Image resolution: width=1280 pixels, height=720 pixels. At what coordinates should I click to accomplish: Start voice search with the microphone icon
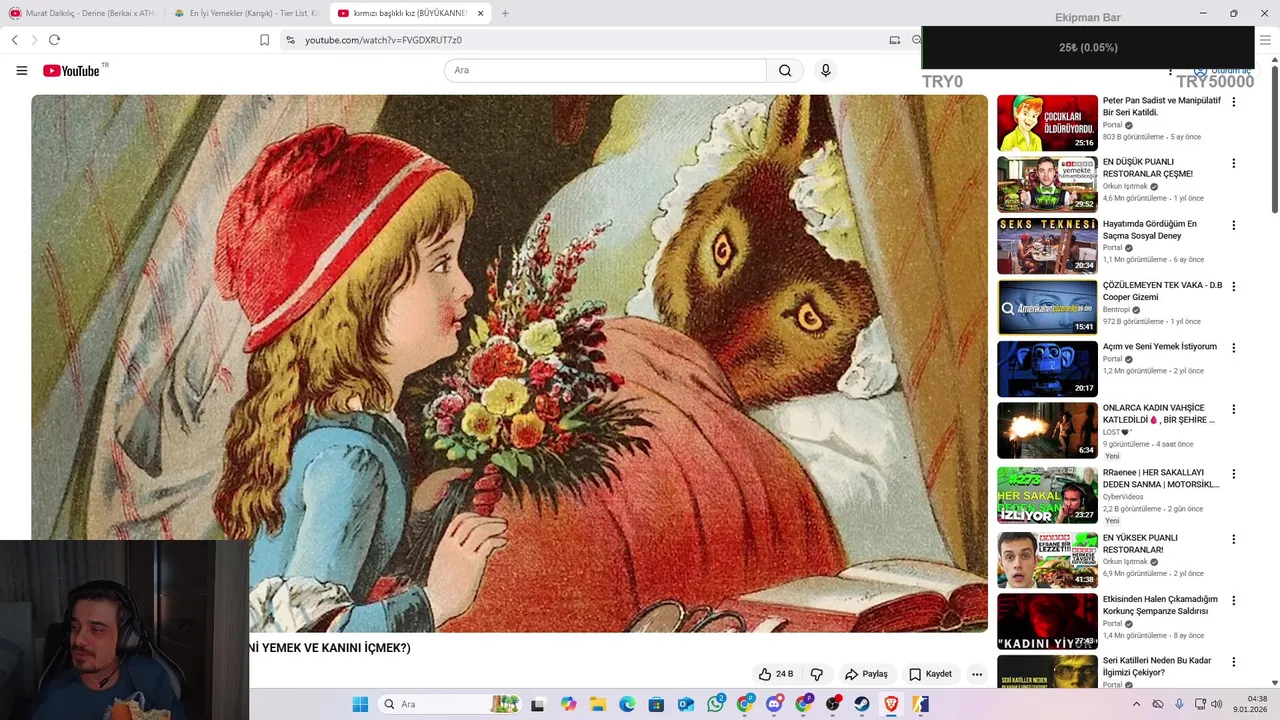pyautogui.click(x=825, y=70)
